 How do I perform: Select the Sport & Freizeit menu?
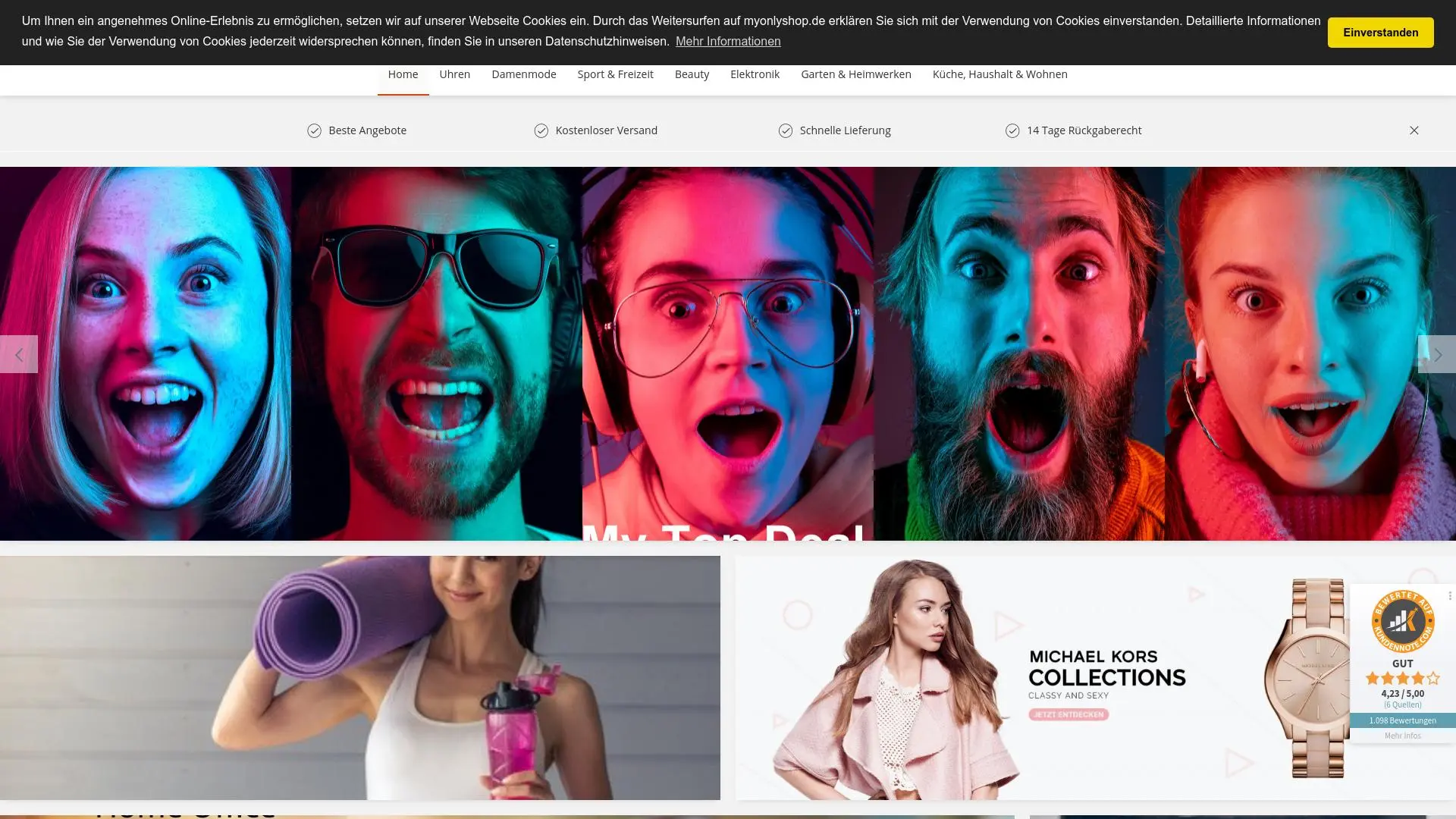pyautogui.click(x=615, y=74)
